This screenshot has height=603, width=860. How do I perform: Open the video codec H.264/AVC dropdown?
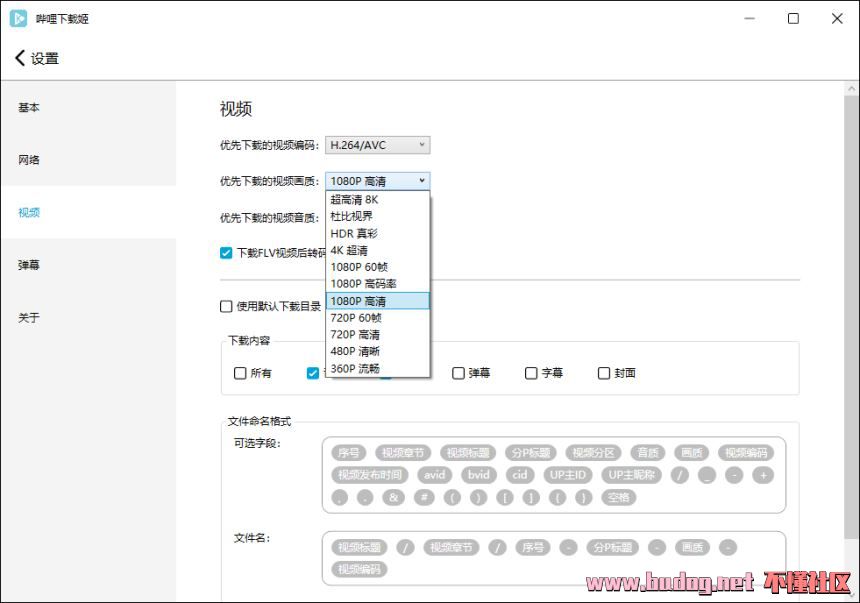377,145
